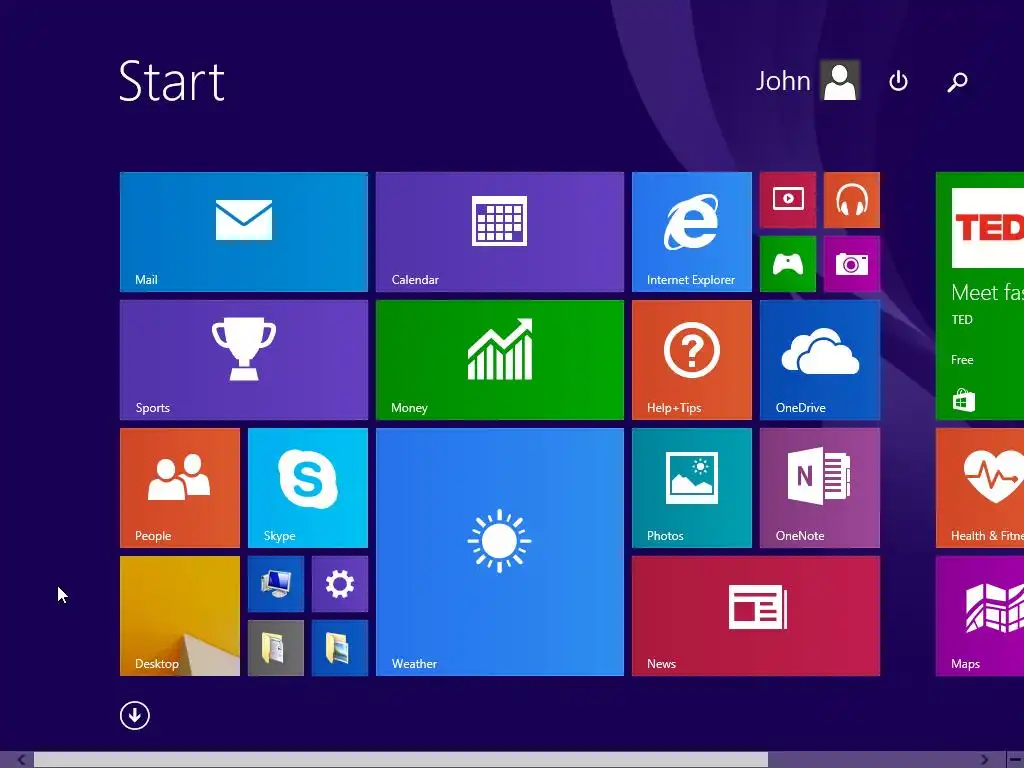This screenshot has width=1024, height=768.
Task: Open the Xbox Games tile
Action: (788, 264)
